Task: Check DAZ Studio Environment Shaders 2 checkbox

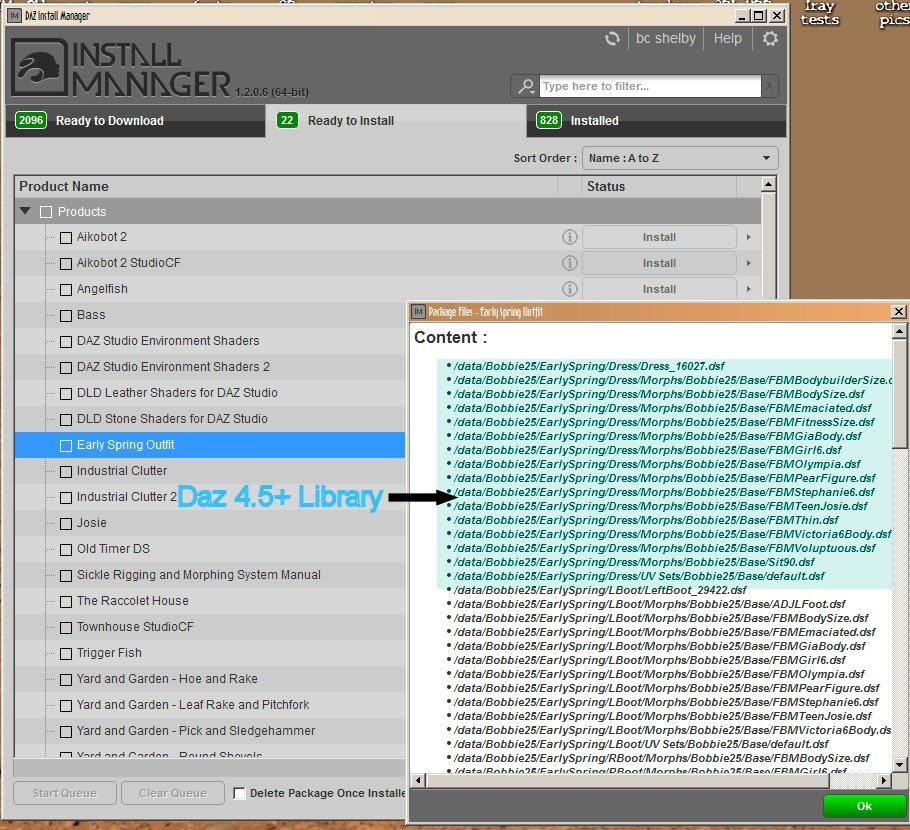Action: point(66,367)
